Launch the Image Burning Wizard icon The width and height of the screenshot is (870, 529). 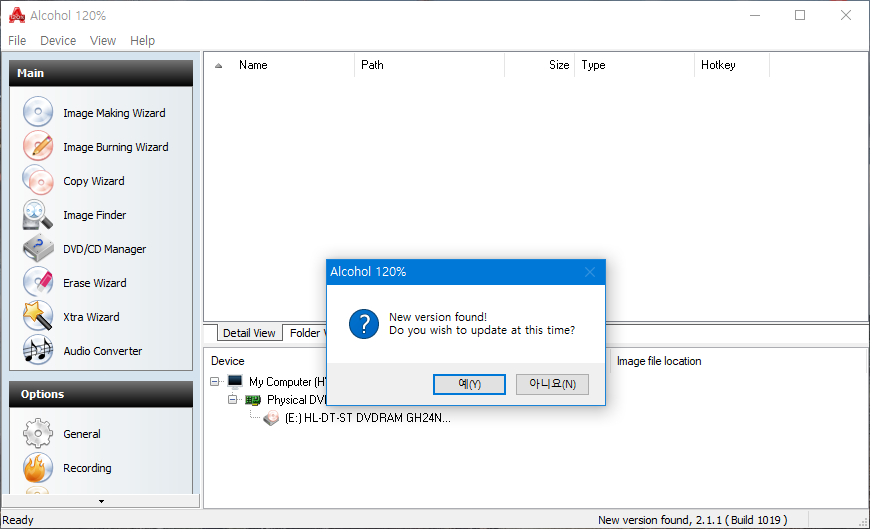pos(38,147)
